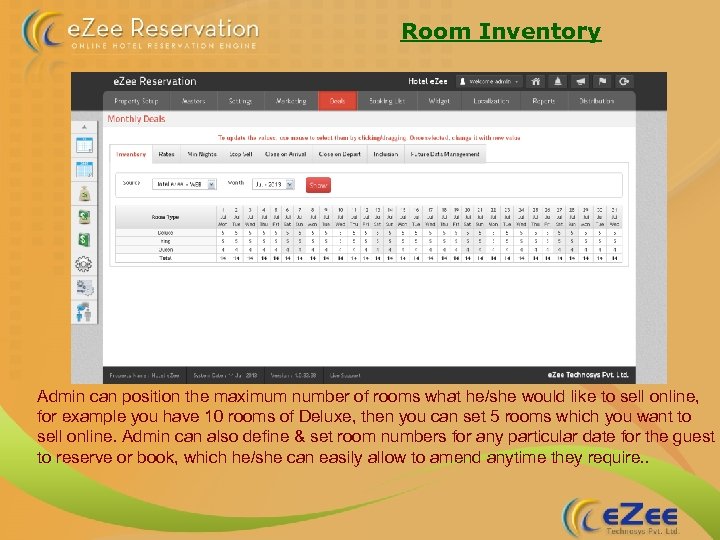Click the Version status bar entry
Screen dimensions: 720x540
pyautogui.click(x=293, y=376)
